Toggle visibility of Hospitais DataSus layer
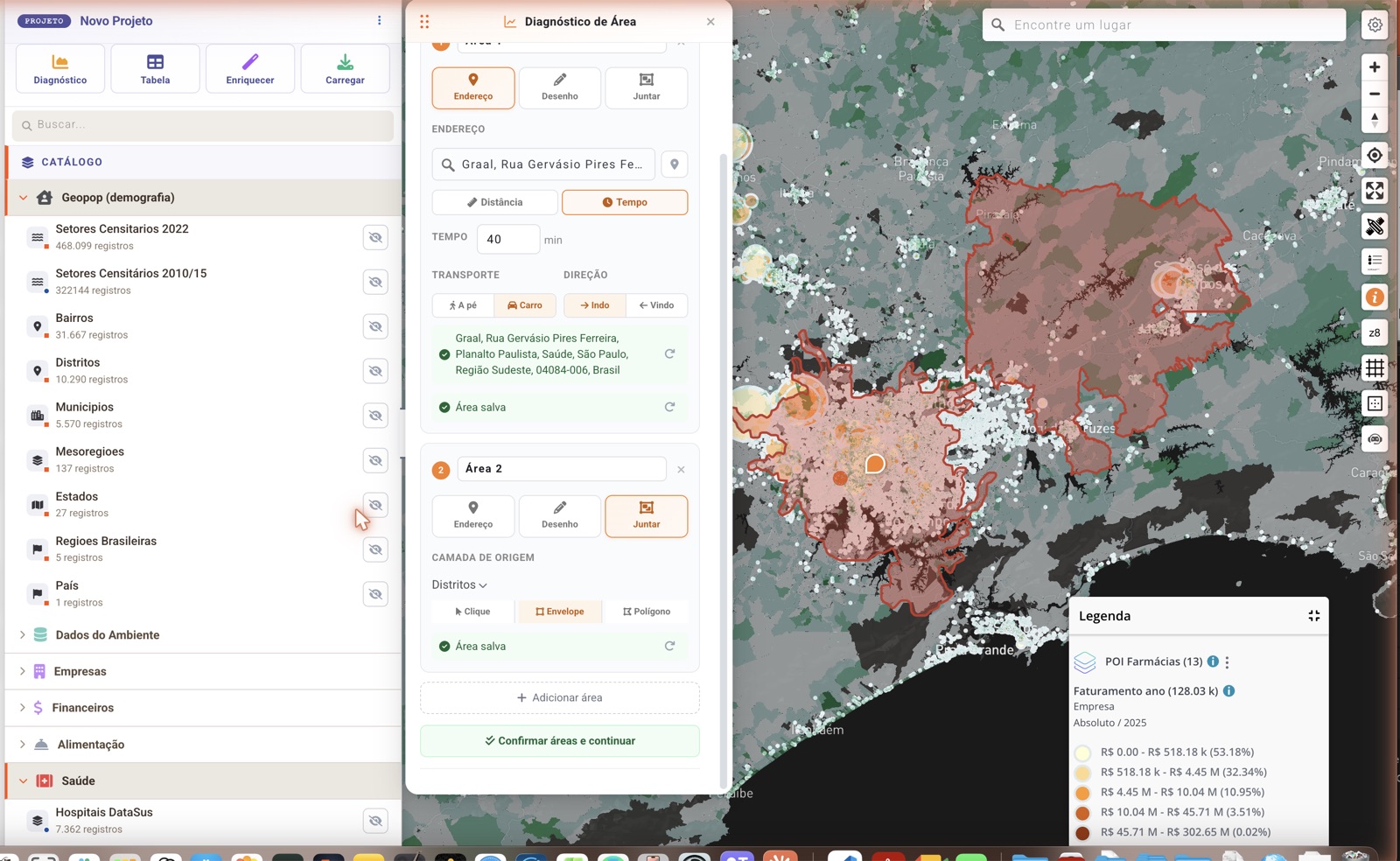The image size is (1400, 861). pyautogui.click(x=375, y=820)
